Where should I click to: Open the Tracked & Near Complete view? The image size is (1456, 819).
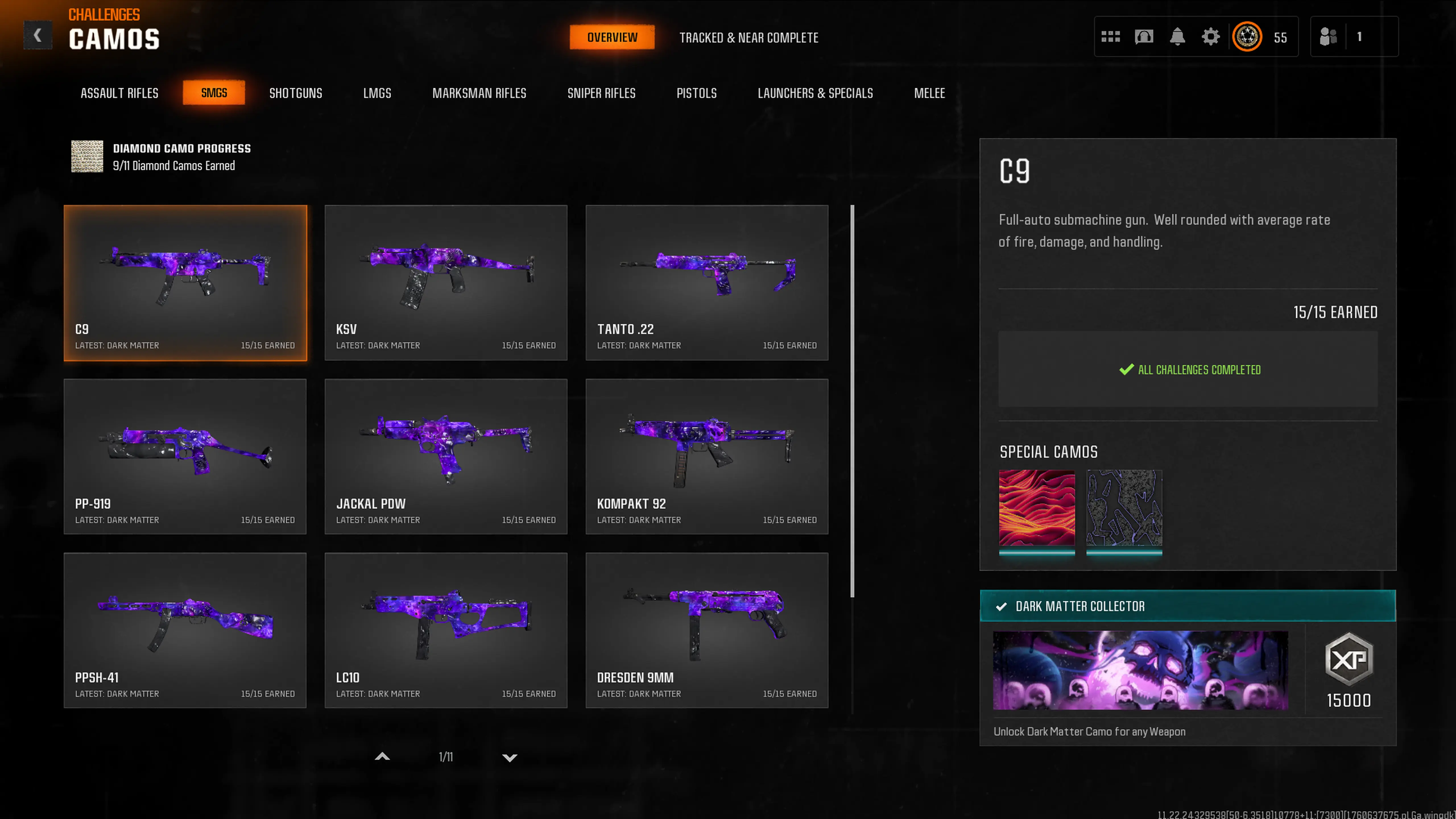point(748,38)
